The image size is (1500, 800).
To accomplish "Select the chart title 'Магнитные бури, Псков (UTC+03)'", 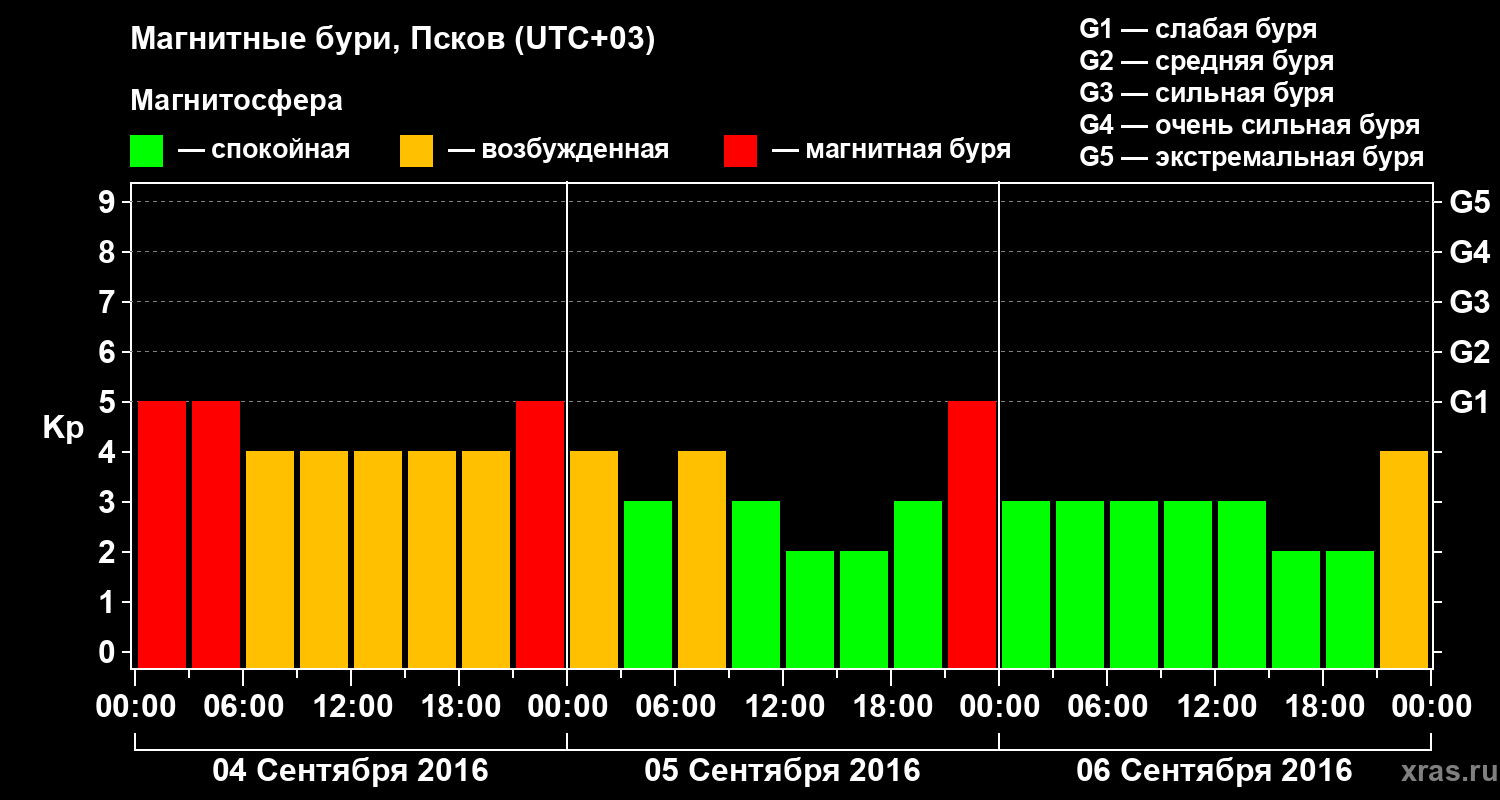I will pos(393,41).
